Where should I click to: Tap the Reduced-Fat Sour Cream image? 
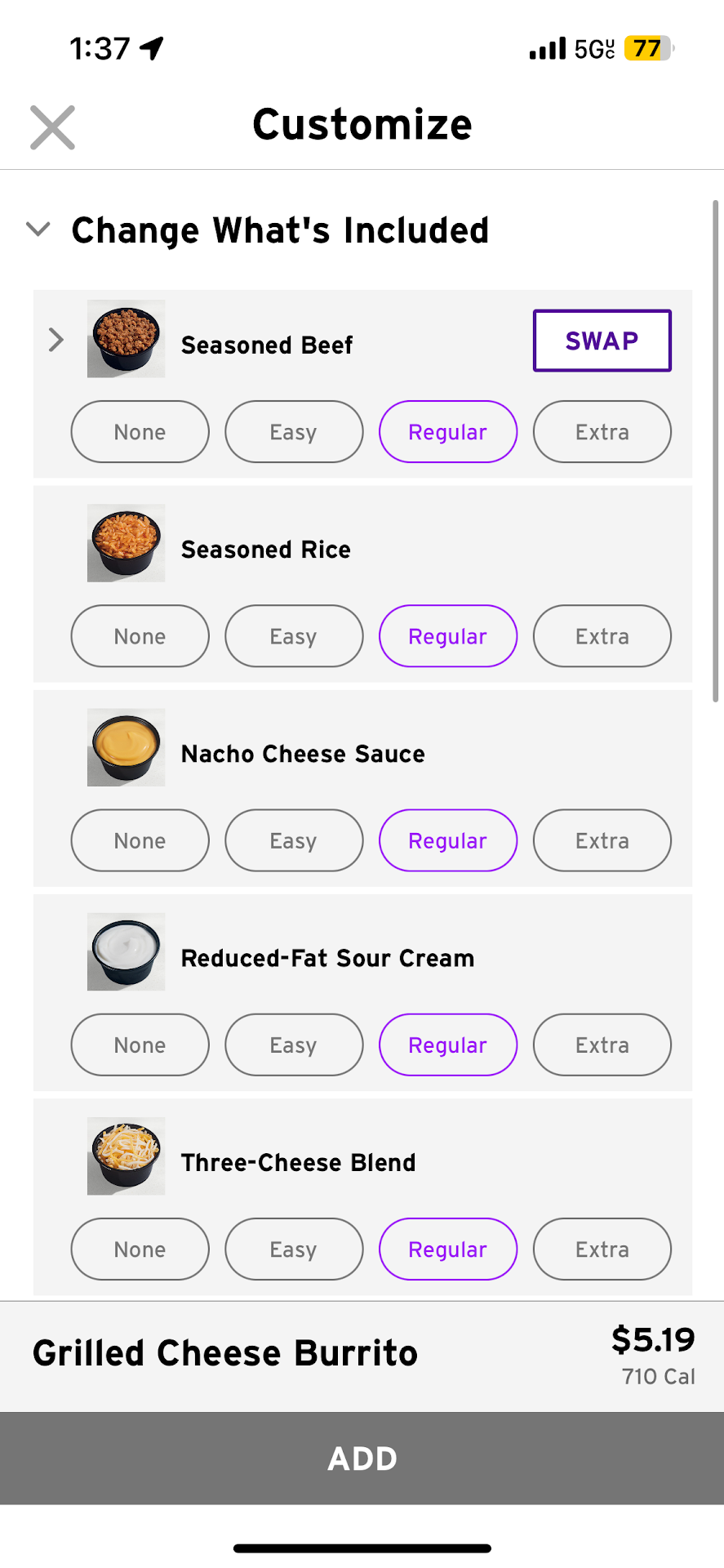[x=126, y=951]
